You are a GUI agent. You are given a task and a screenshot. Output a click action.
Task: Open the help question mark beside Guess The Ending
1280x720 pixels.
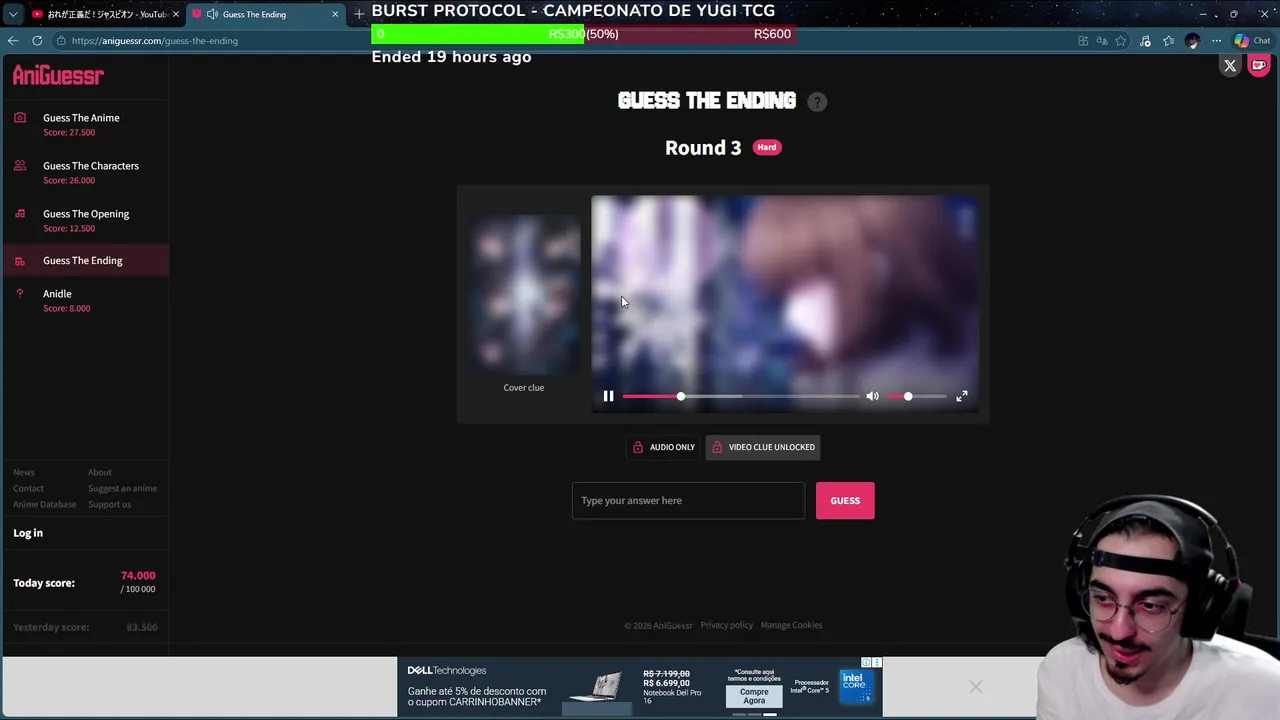tap(817, 102)
